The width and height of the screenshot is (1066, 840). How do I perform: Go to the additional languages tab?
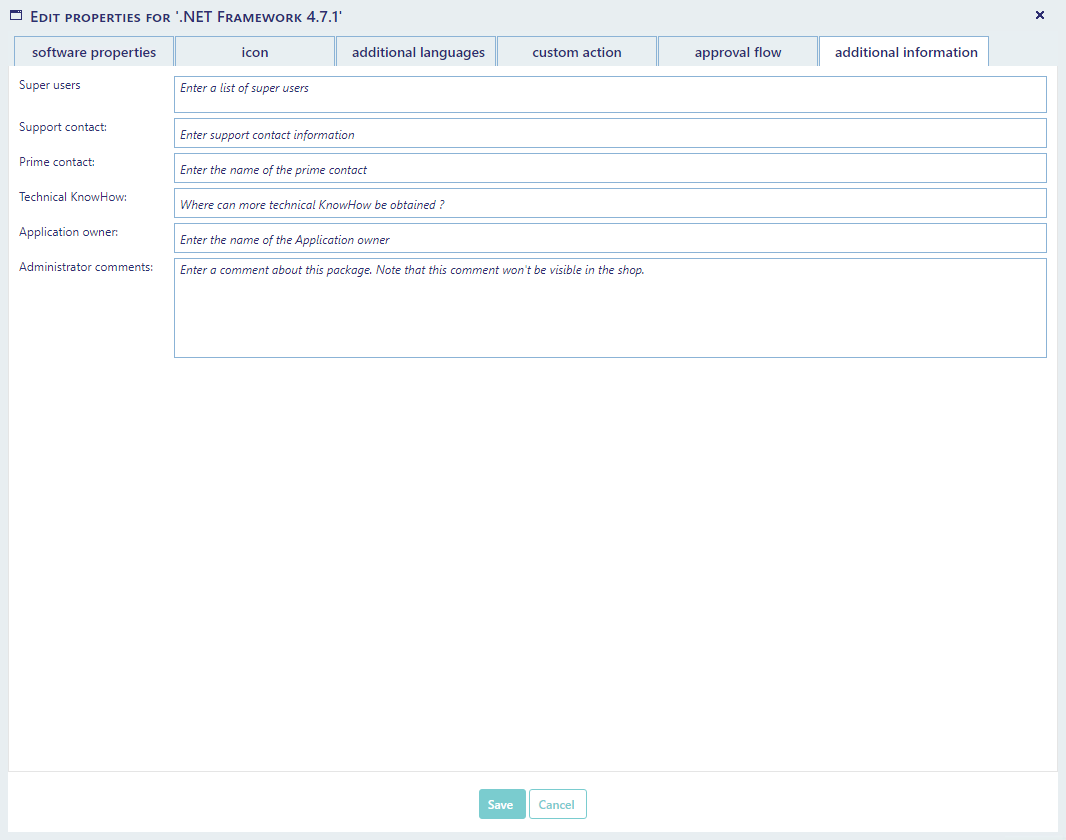click(x=418, y=52)
